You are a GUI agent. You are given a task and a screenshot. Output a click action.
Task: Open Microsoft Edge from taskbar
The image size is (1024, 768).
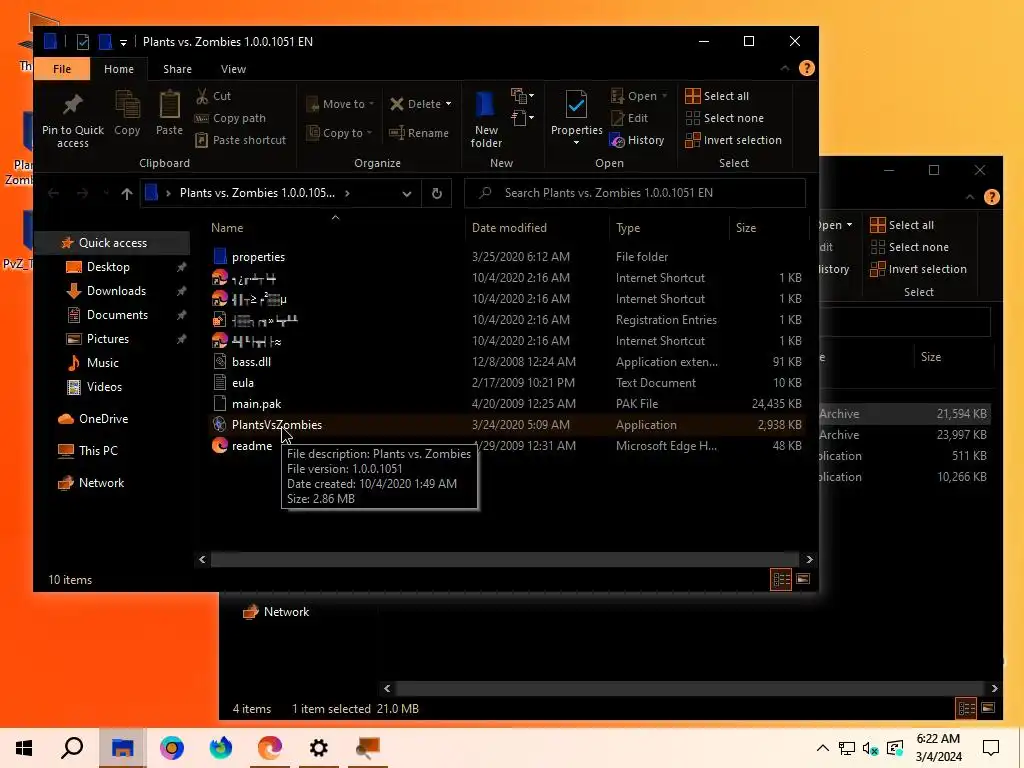[x=270, y=748]
